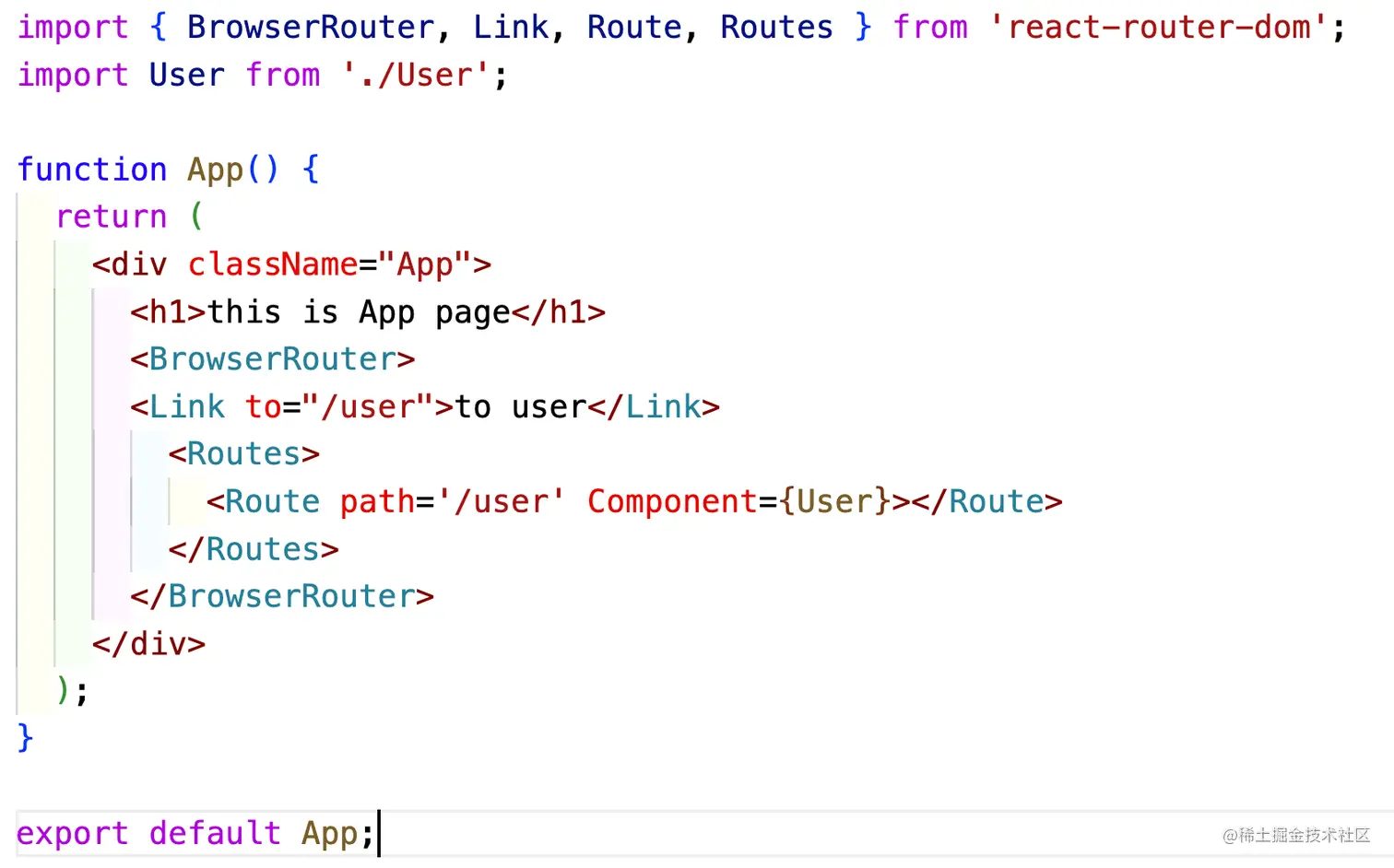
Task: Click path='/user' attribute on Route
Action: (453, 501)
